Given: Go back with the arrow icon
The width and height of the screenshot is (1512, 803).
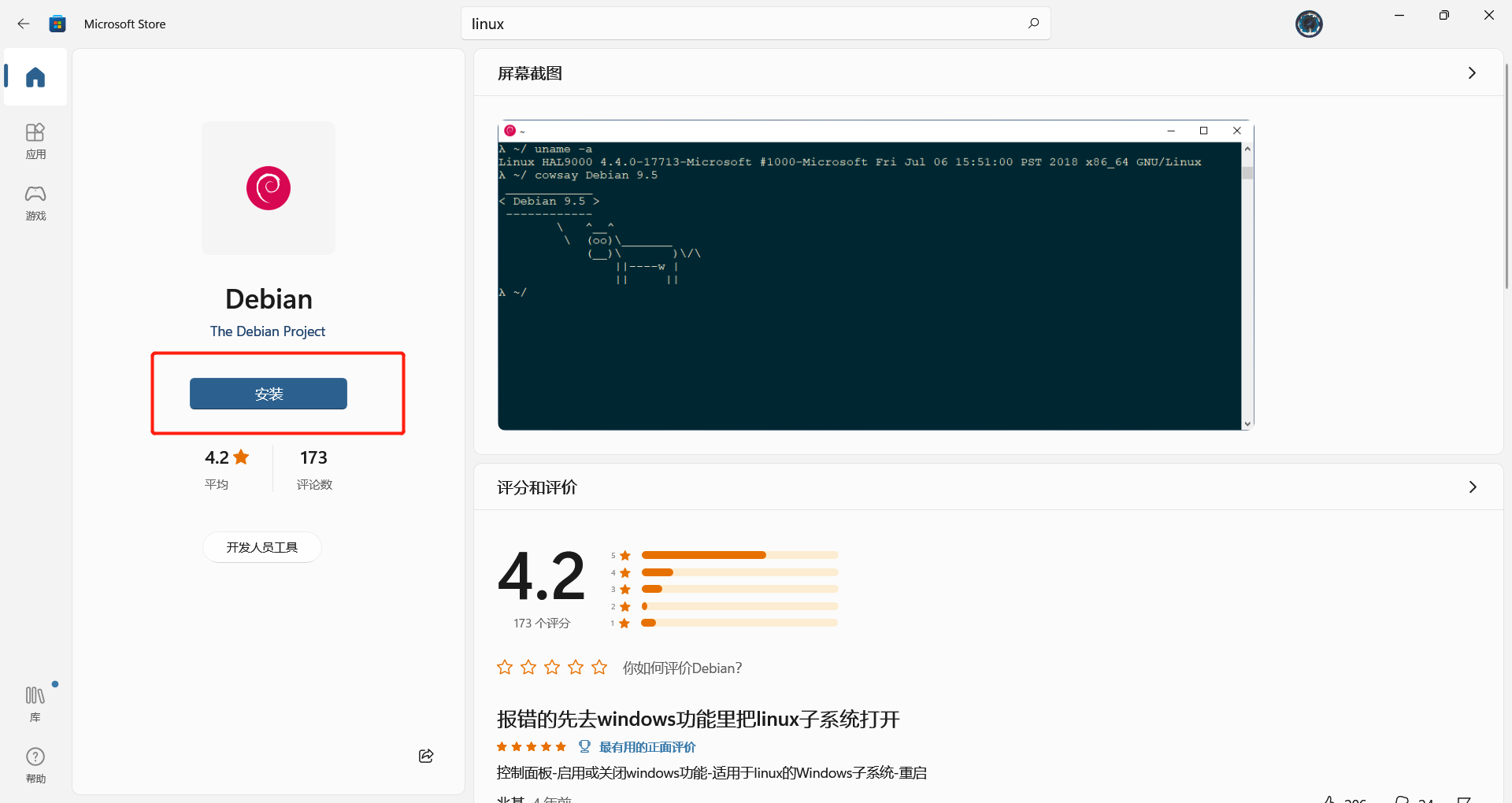Looking at the screenshot, I should point(24,24).
